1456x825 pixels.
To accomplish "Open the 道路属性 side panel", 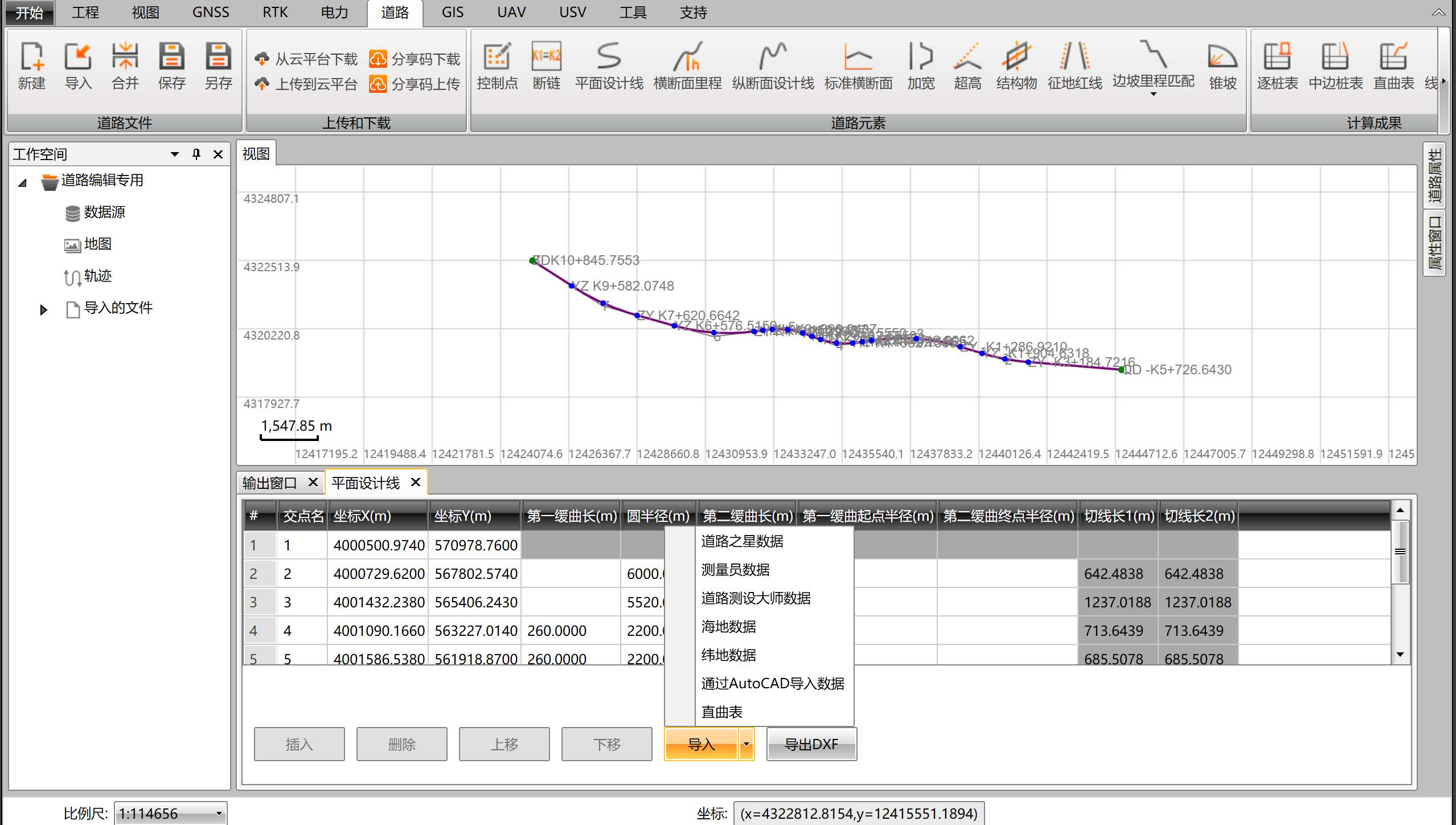I will coord(1435,175).
